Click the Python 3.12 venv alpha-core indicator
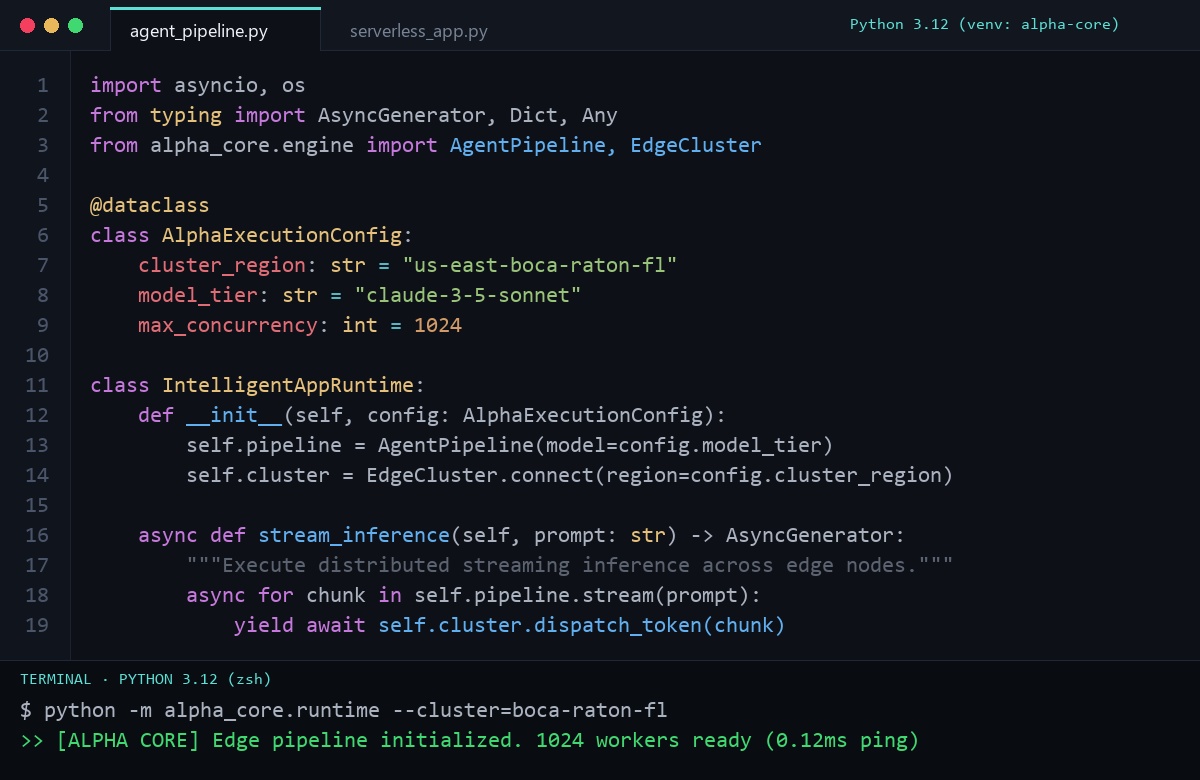Viewport: 1200px width, 780px height. point(984,24)
